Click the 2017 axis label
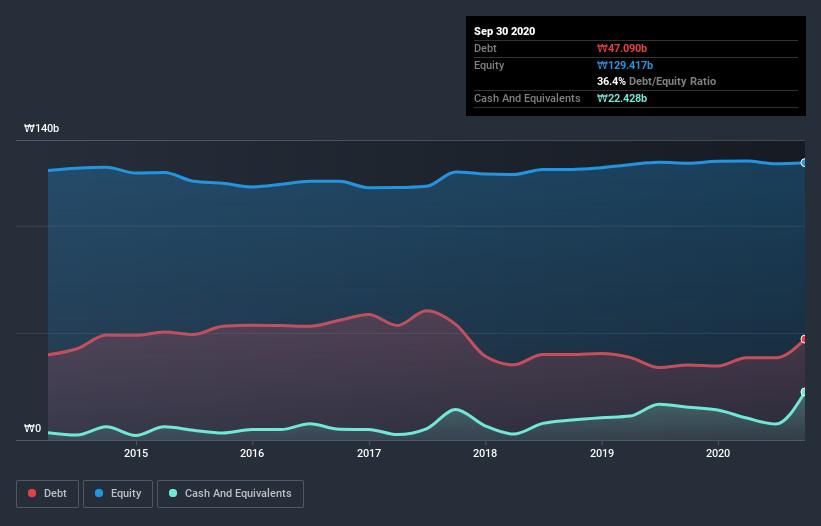 pyautogui.click(x=369, y=453)
